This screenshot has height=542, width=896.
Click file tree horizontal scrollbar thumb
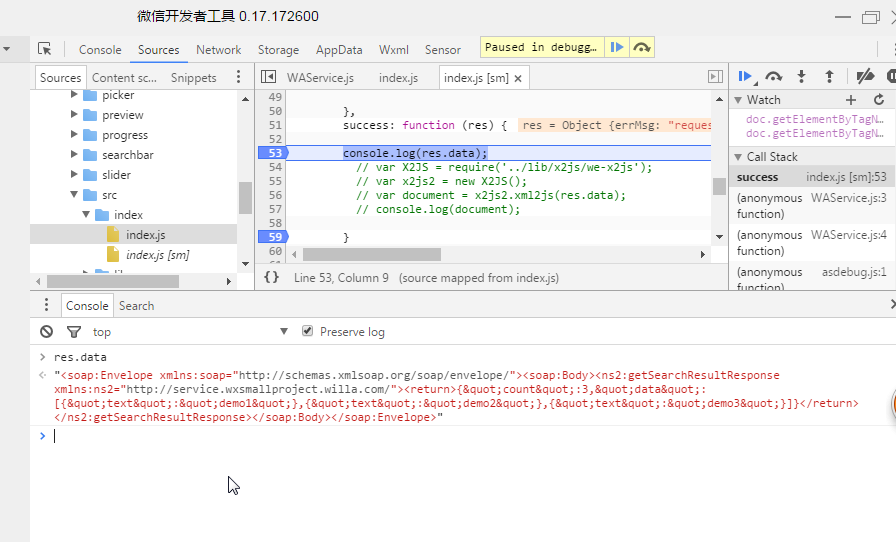[x=113, y=281]
